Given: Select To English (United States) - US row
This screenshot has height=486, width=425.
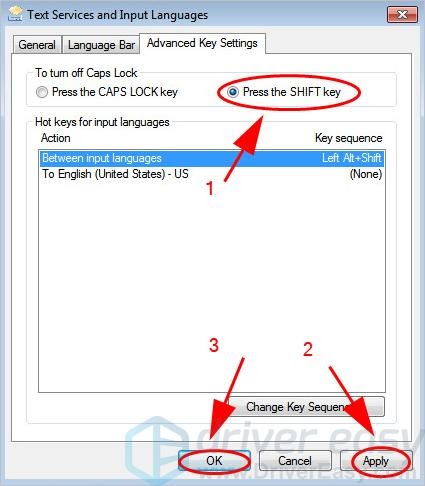Looking at the screenshot, I should (212, 174).
